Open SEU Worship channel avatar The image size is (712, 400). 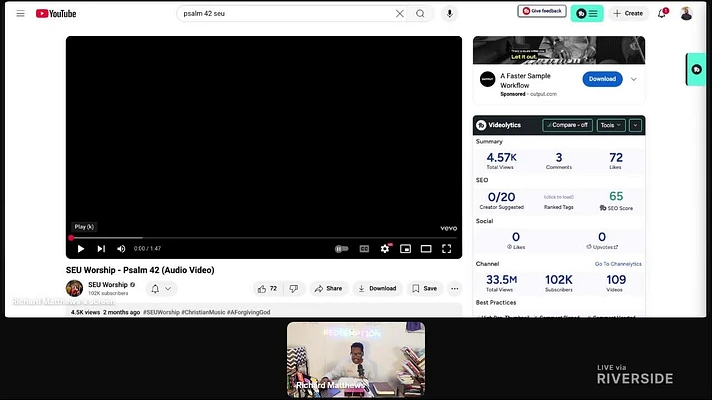74,288
